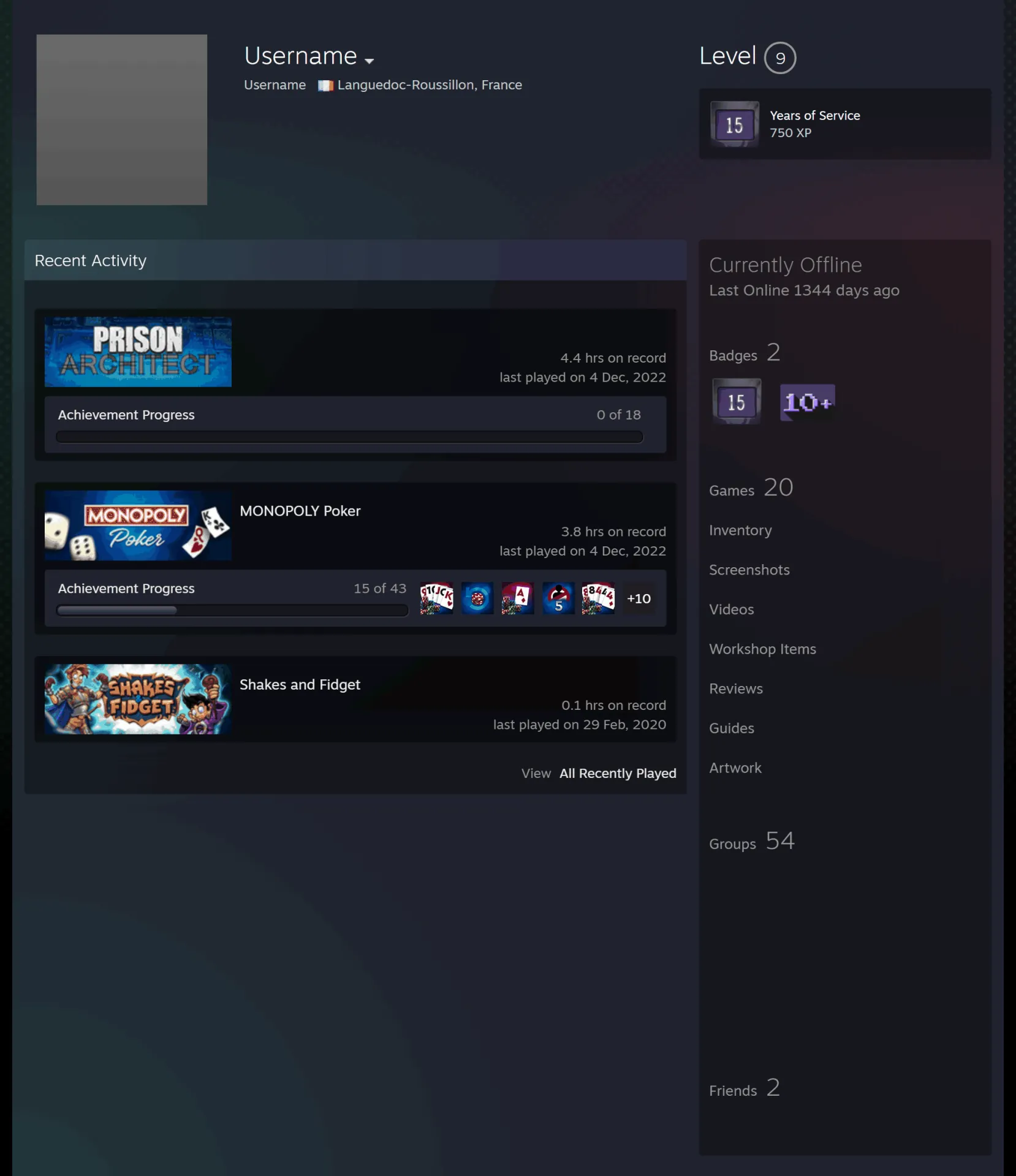Click the 15 badge icon in Years of Service card
The width and height of the screenshot is (1016, 1176).
(x=735, y=124)
